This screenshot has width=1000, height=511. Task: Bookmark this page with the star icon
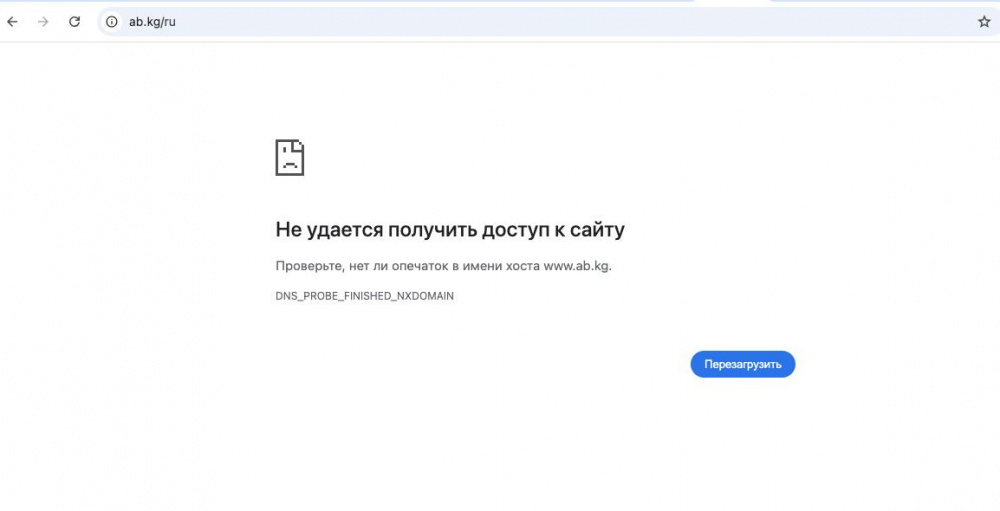point(984,22)
